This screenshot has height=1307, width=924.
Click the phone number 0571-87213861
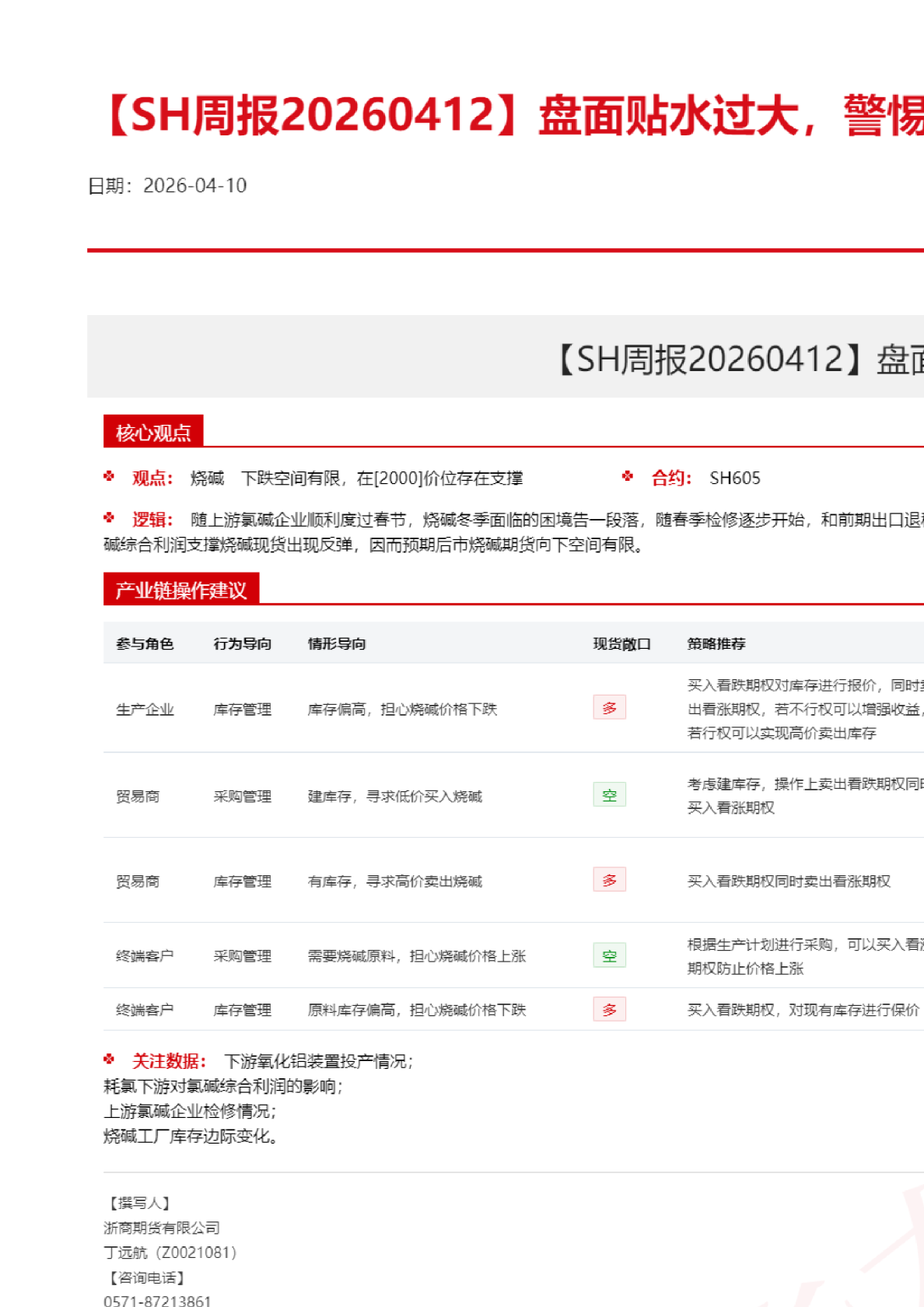click(157, 1300)
